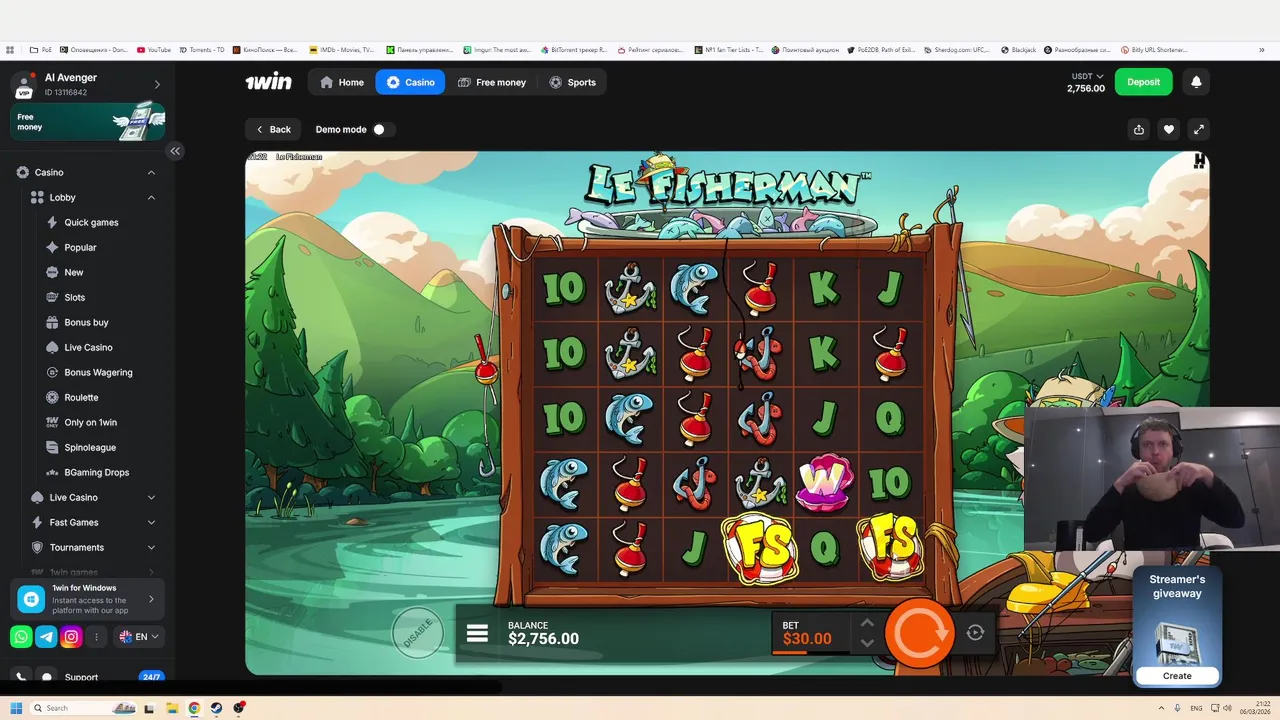This screenshot has width=1280, height=720.
Task: Click the webcam stream overlay
Action: 1152,478
